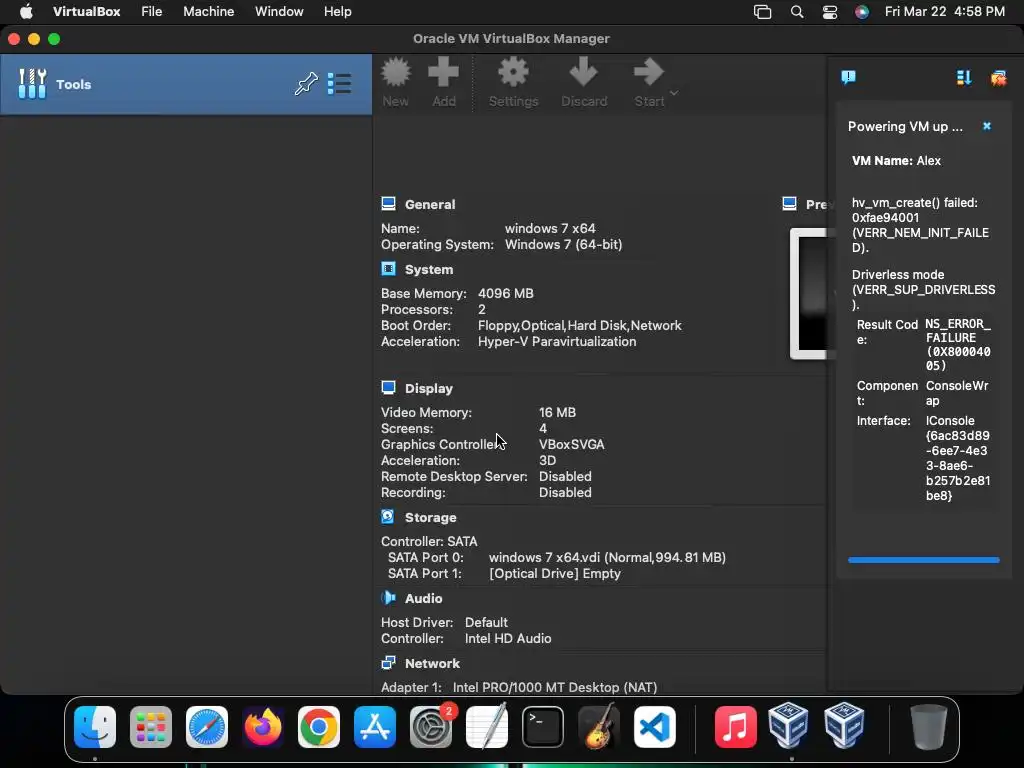Image resolution: width=1024 pixels, height=768 pixels.
Task: Open Music from the Dock
Action: pyautogui.click(x=736, y=727)
